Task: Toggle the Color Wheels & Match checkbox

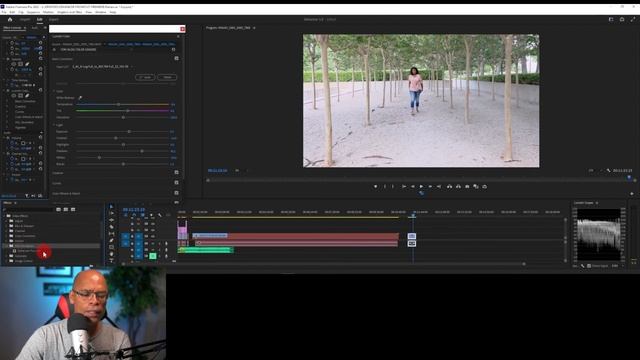Action: 176,193
